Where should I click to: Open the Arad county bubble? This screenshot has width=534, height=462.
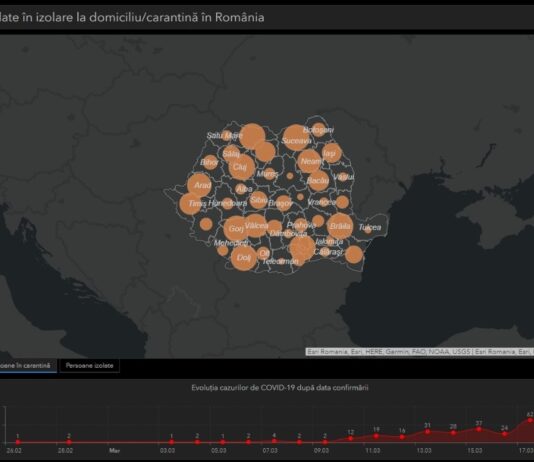coord(200,185)
